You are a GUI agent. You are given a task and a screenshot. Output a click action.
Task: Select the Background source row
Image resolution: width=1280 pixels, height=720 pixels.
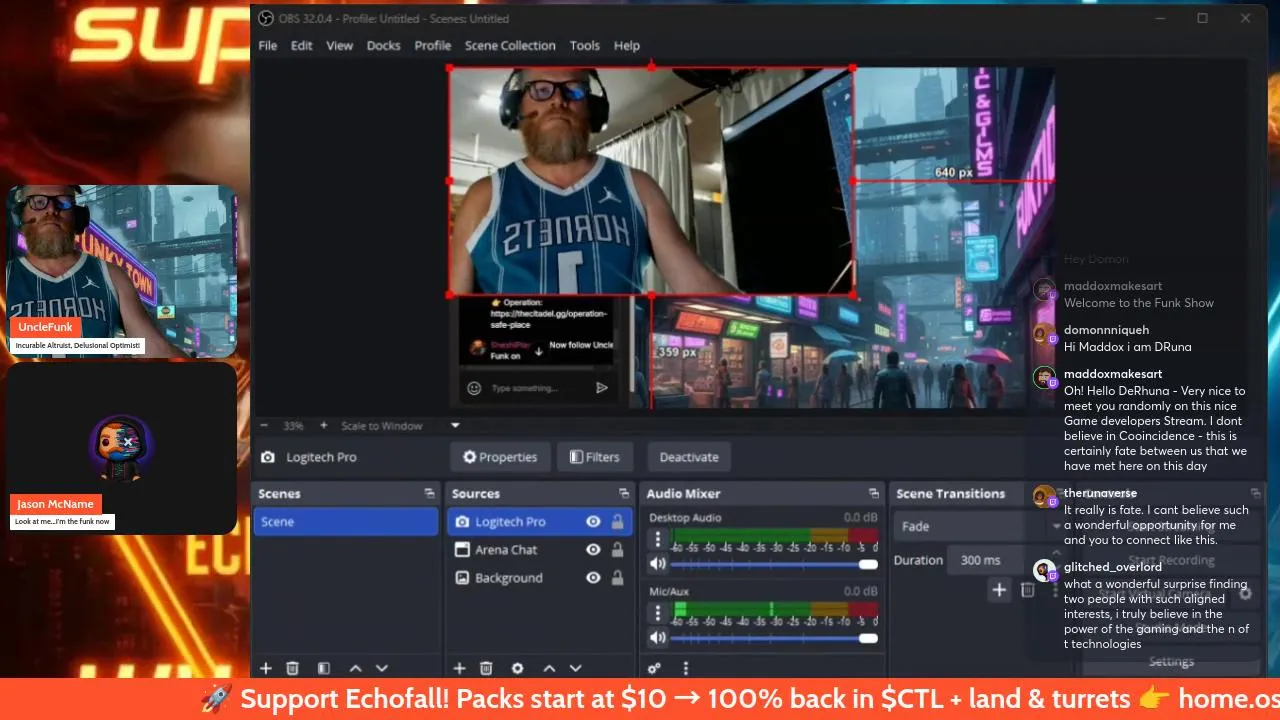point(540,578)
